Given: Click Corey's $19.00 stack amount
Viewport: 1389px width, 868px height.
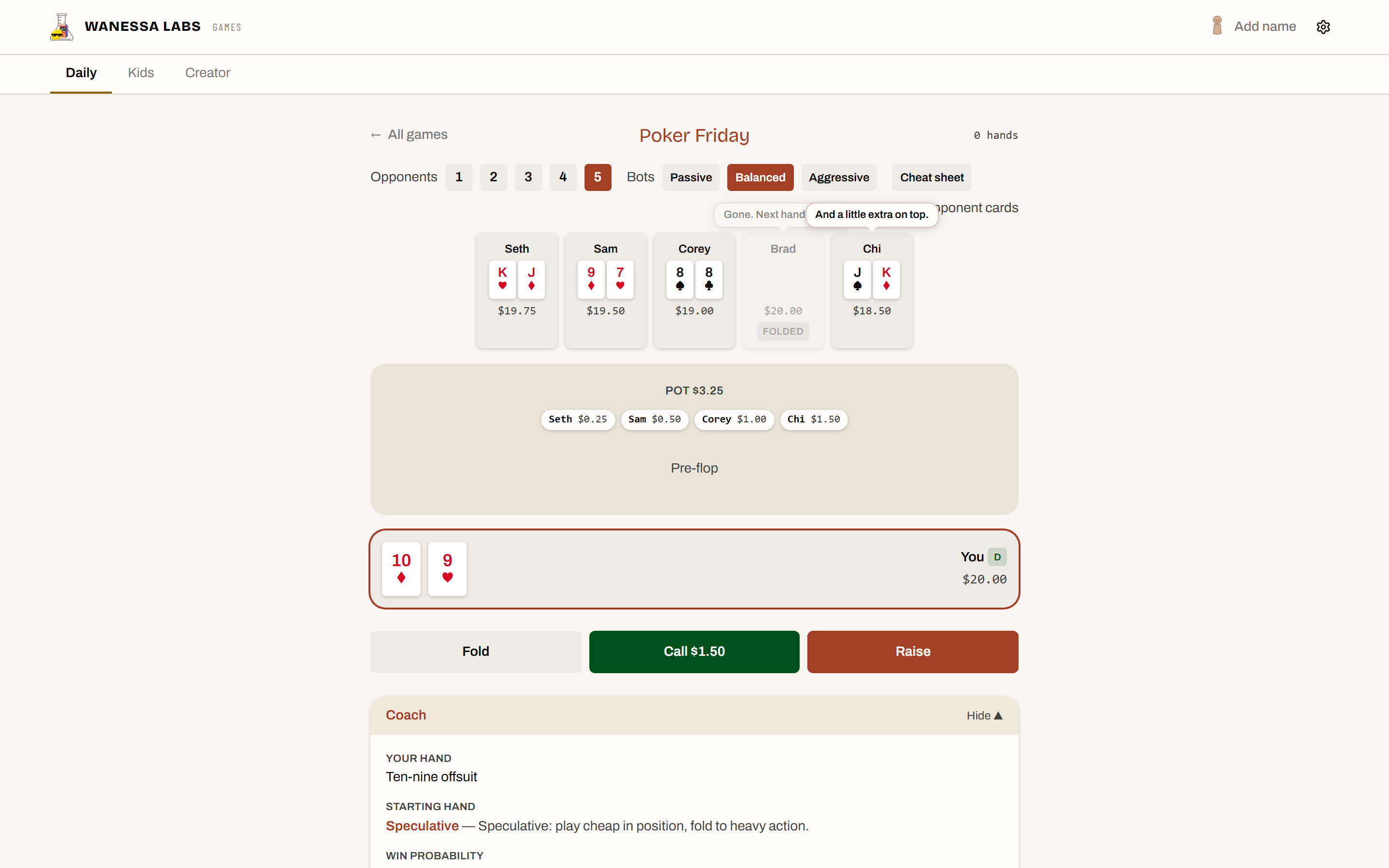Looking at the screenshot, I should (694, 311).
